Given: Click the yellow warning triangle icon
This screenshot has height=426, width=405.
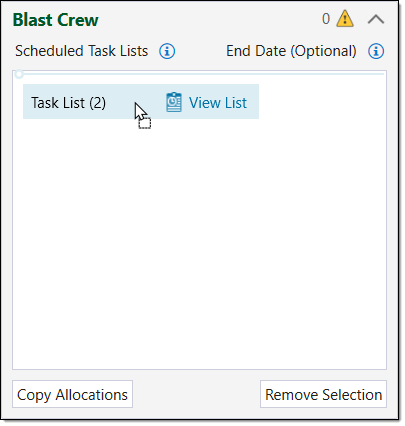Looking at the screenshot, I should pyautogui.click(x=345, y=19).
